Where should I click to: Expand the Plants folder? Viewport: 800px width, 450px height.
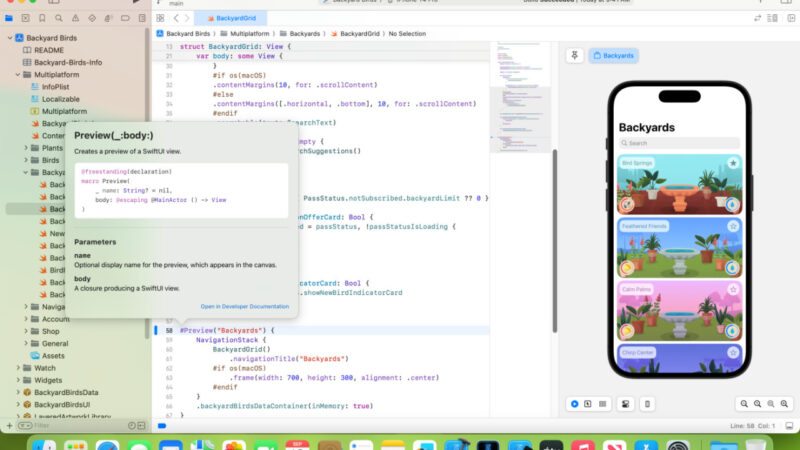coord(26,148)
